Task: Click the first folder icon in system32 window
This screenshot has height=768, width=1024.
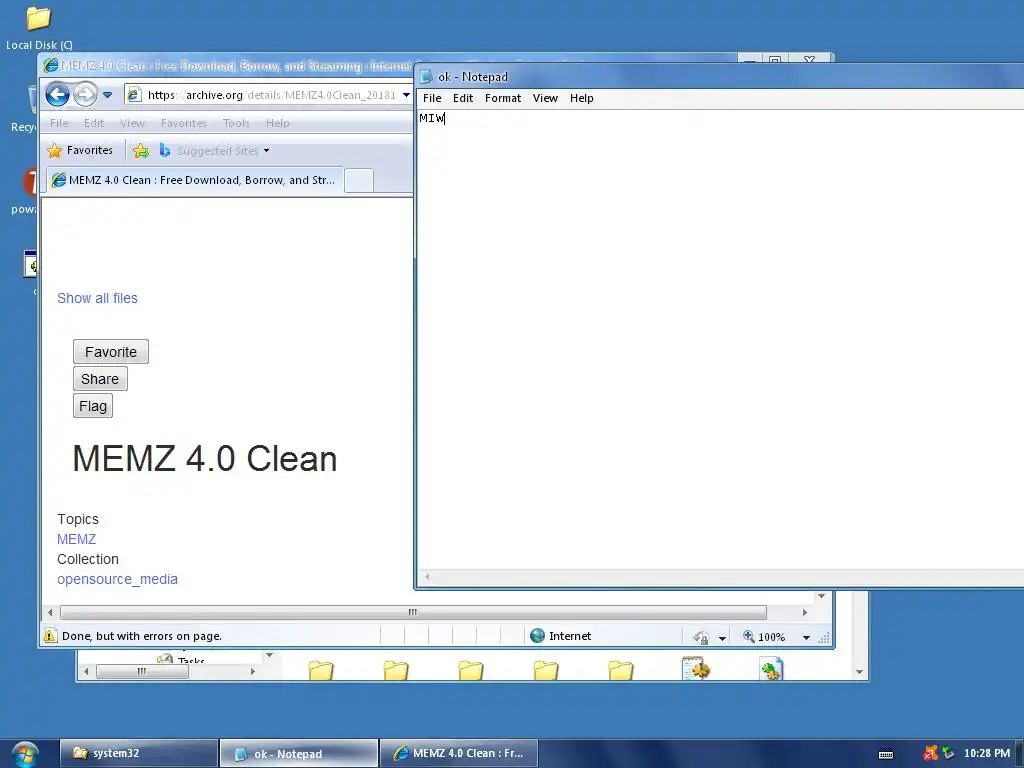Action: [x=321, y=670]
